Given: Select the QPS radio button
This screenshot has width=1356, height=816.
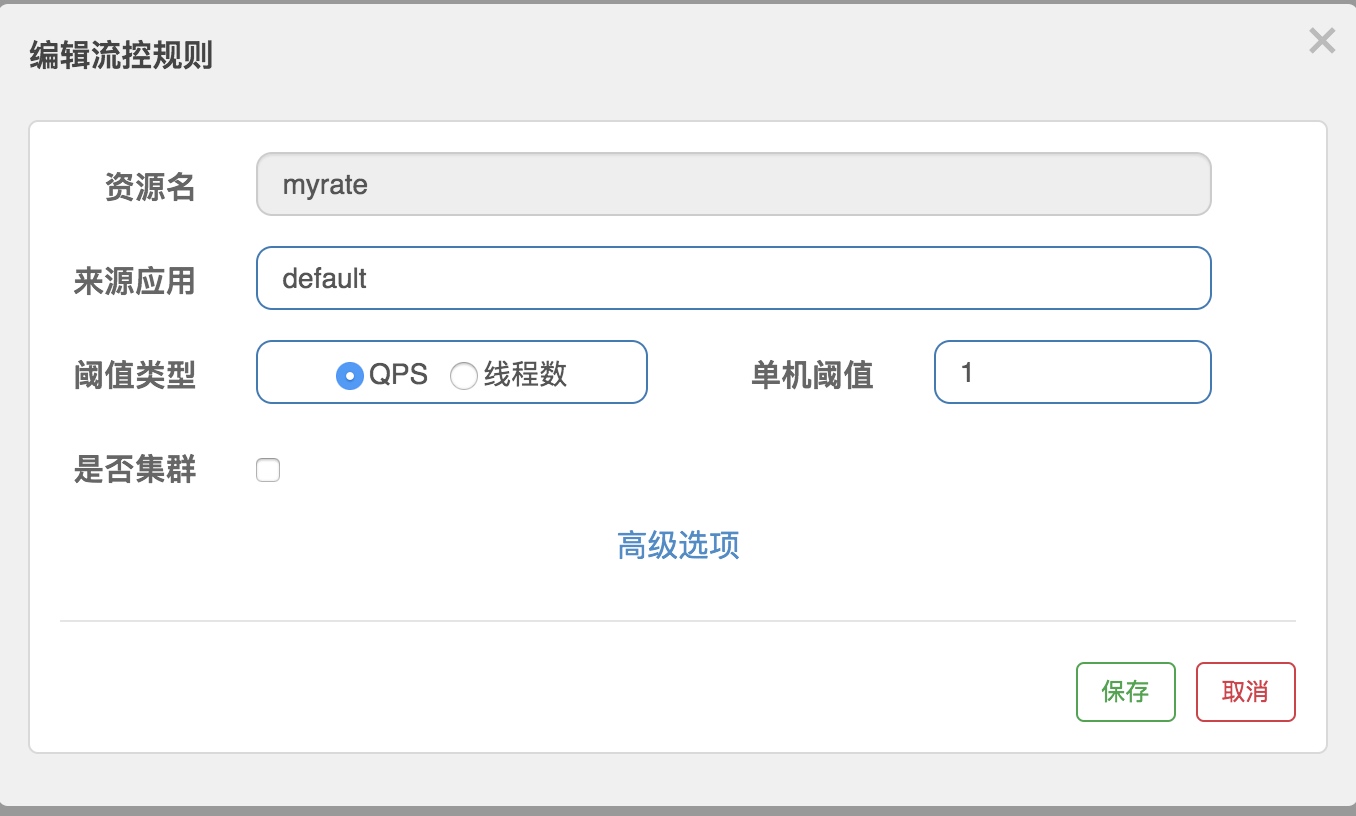Looking at the screenshot, I should (x=349, y=375).
